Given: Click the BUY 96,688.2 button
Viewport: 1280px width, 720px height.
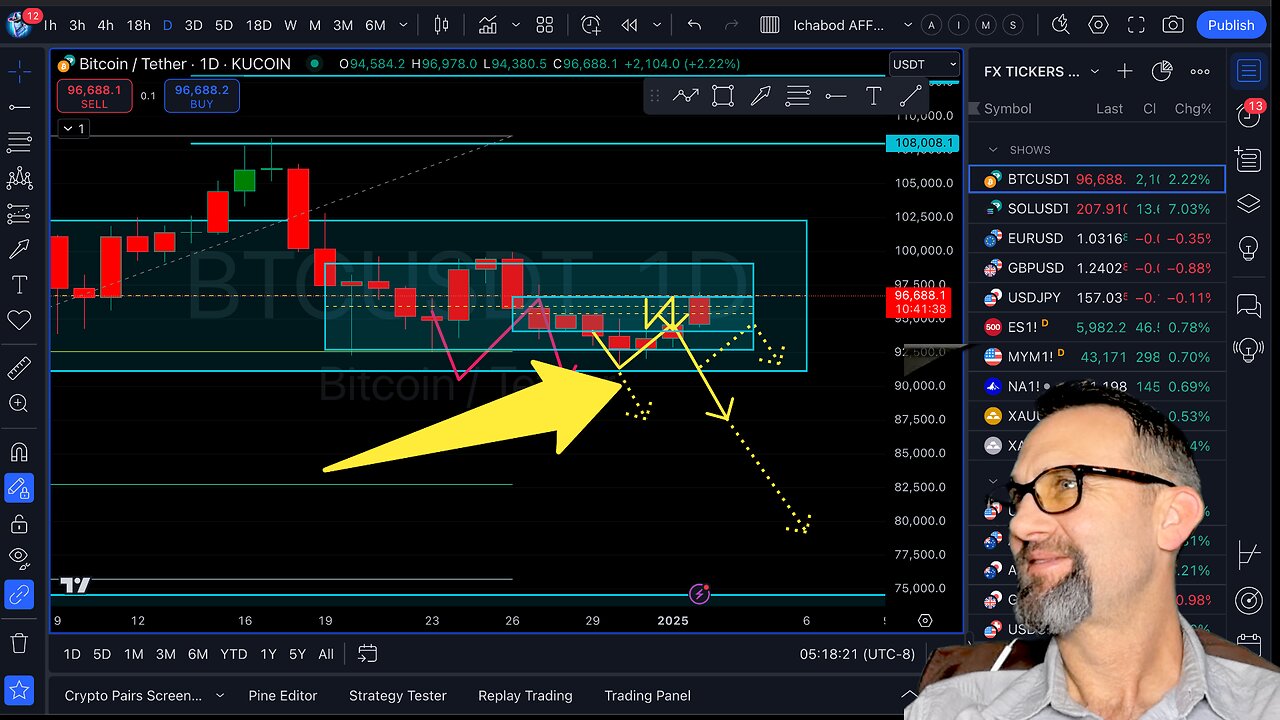Looking at the screenshot, I should click(201, 96).
